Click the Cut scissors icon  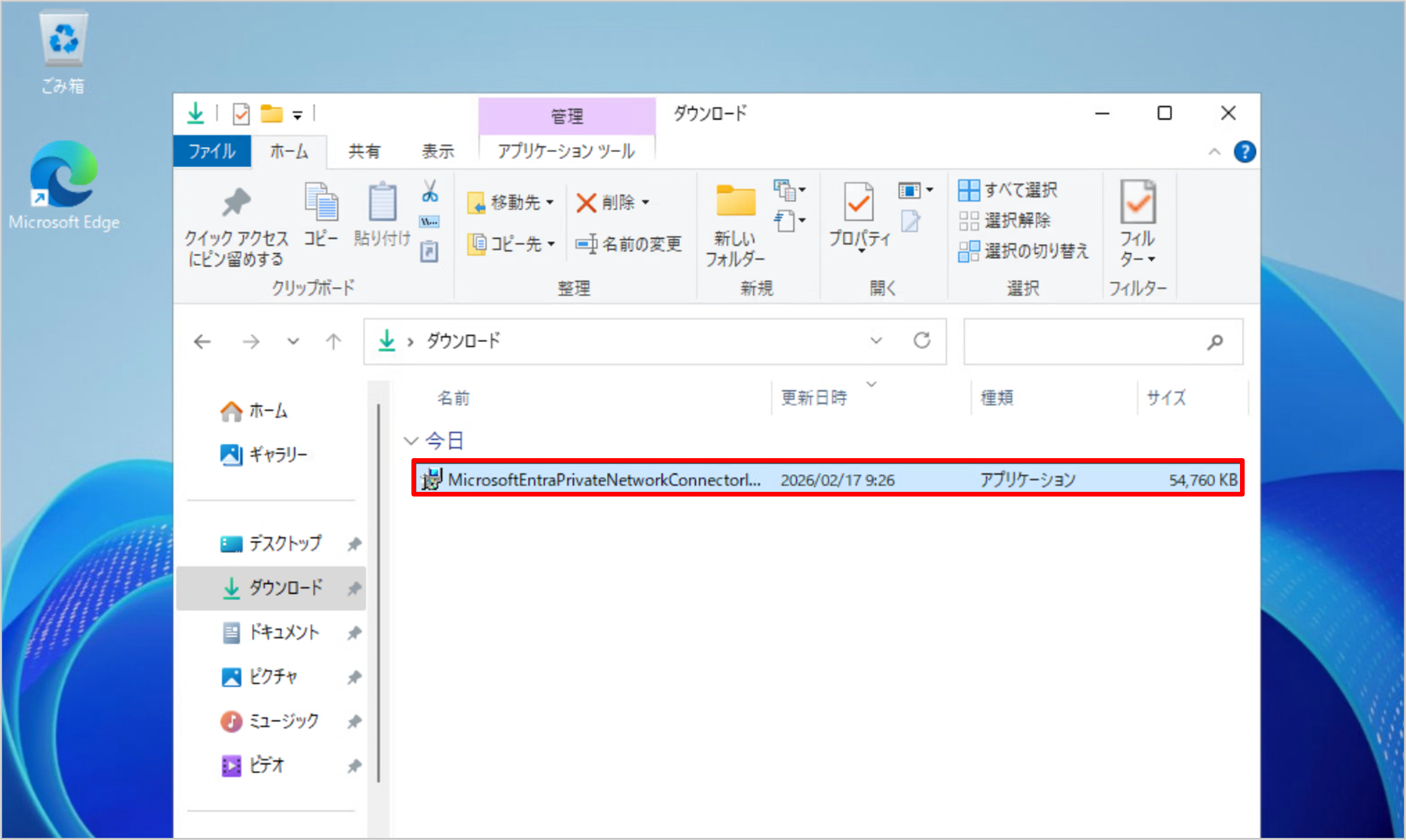[x=430, y=192]
